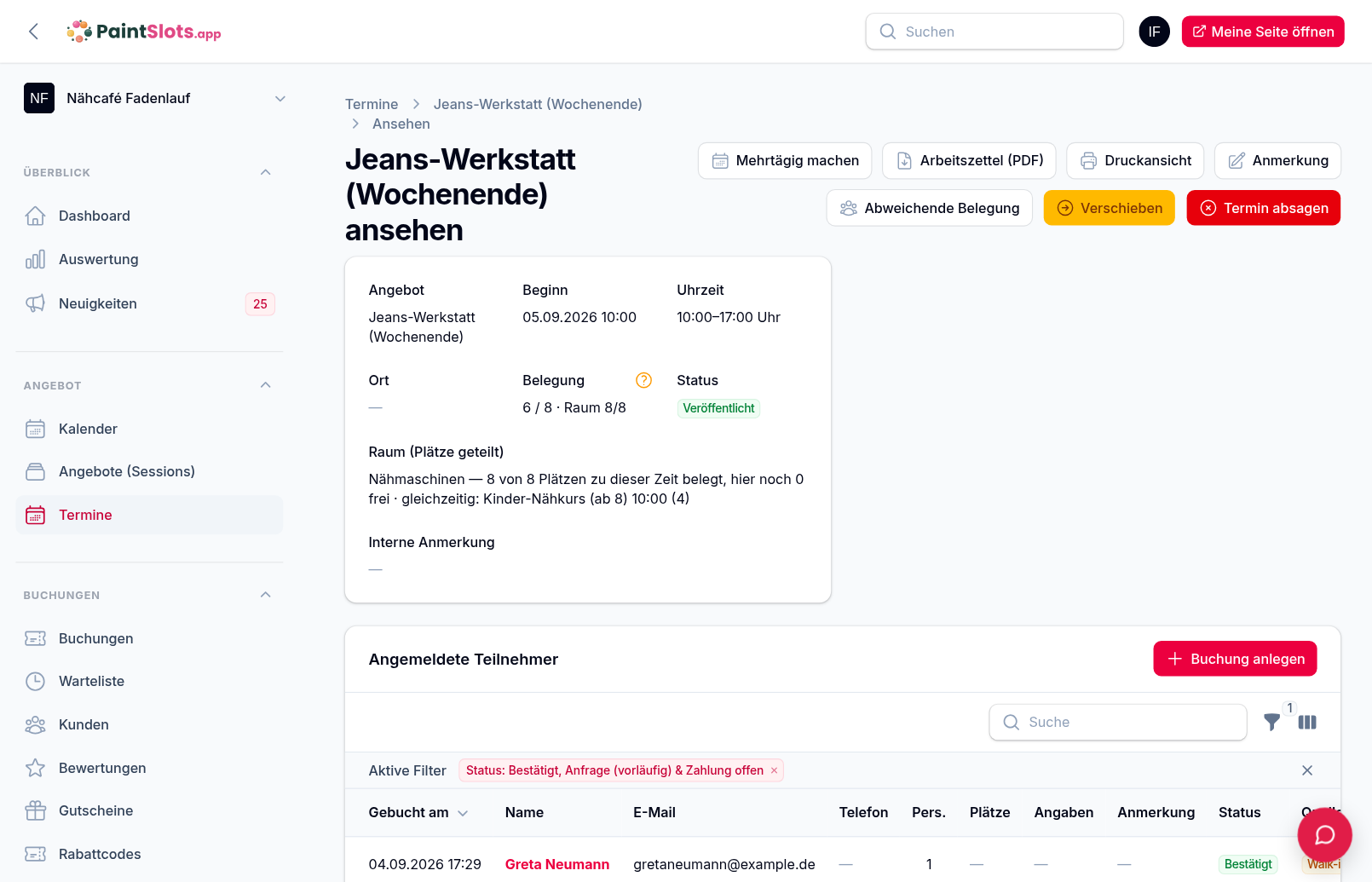Click Buchung anlegen button
Screen dimensions: 1372x882
click(1236, 659)
